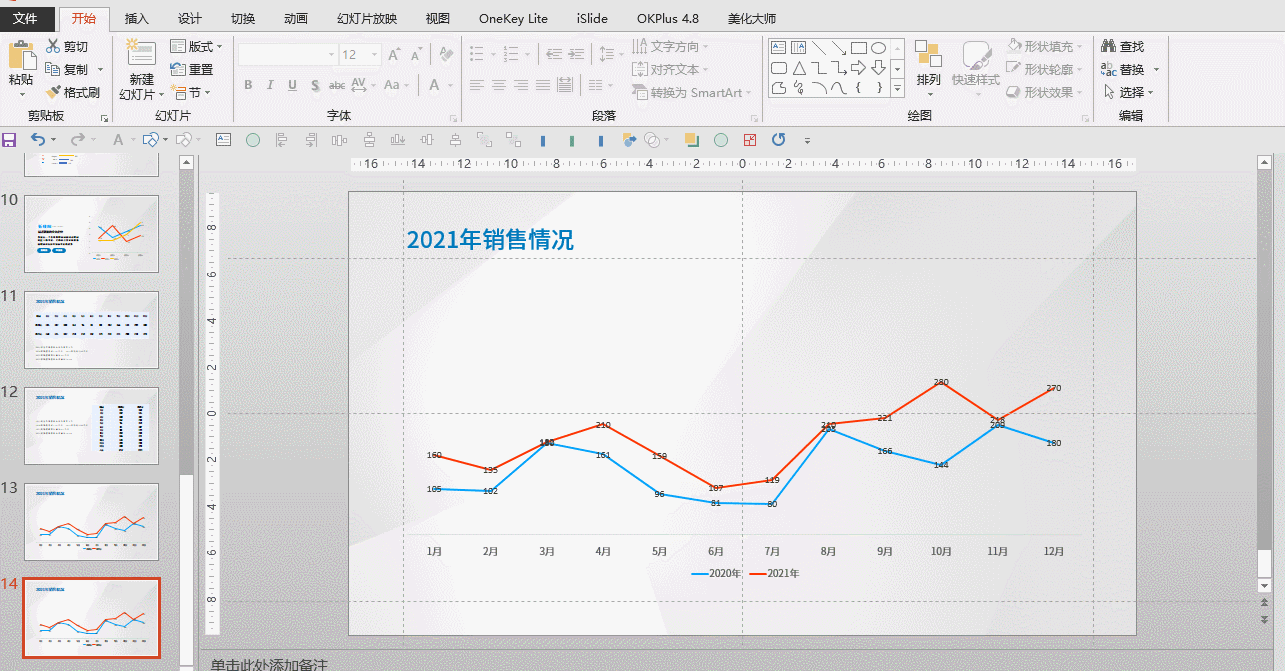Select slide 10 thumbnail

coord(91,234)
